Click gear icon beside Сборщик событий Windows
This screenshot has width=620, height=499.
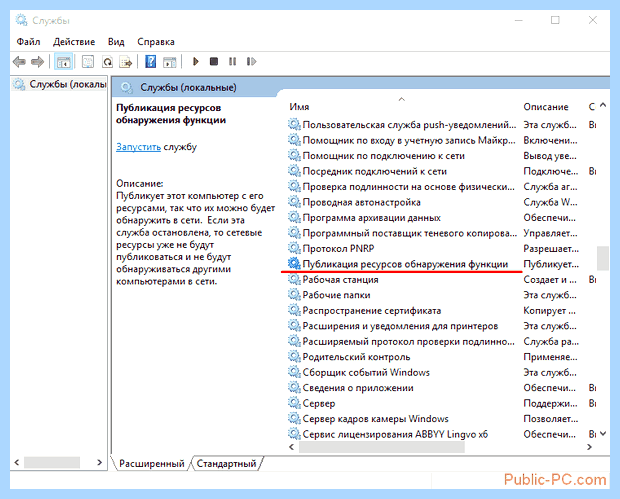click(x=294, y=372)
